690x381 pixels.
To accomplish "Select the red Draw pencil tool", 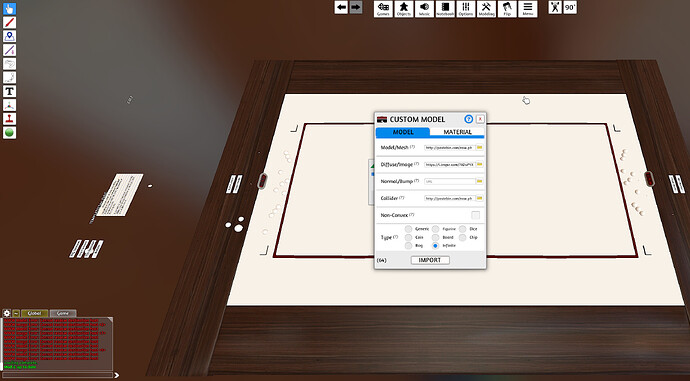I will pos(9,22).
